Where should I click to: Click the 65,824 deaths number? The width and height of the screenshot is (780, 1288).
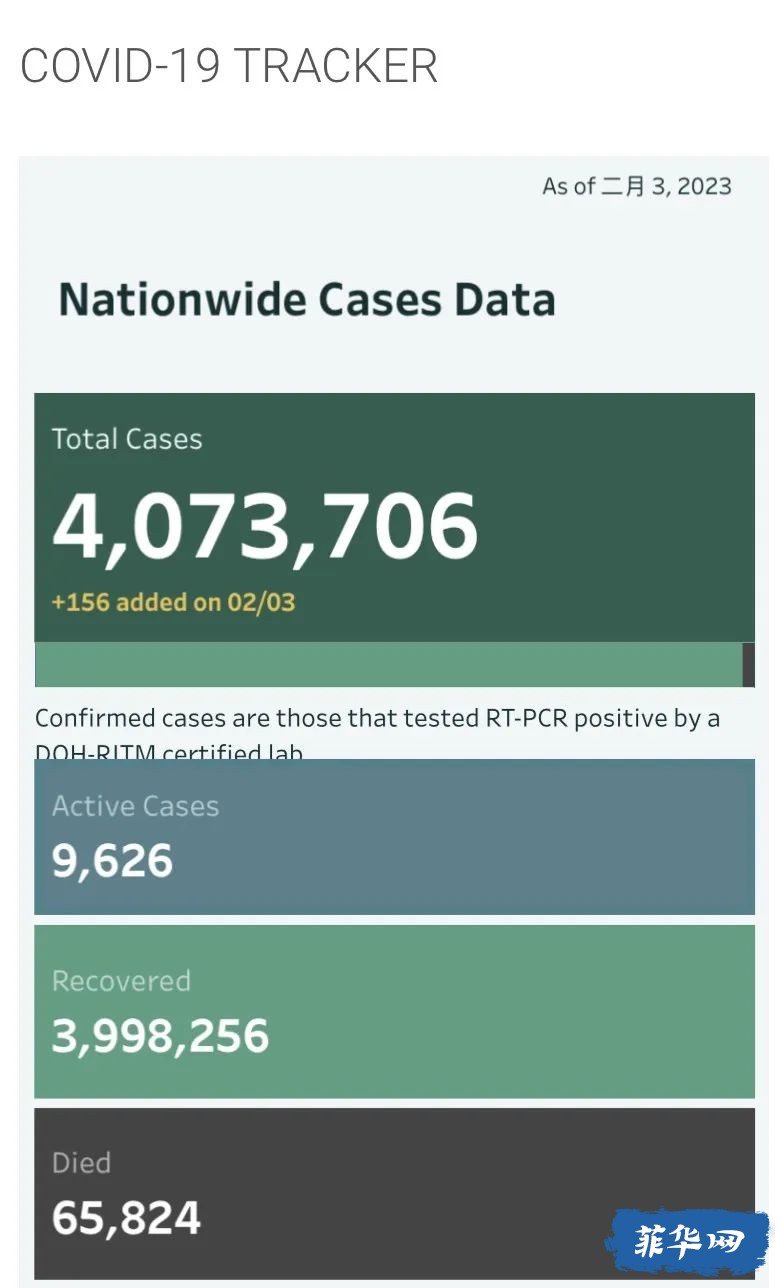[126, 1218]
